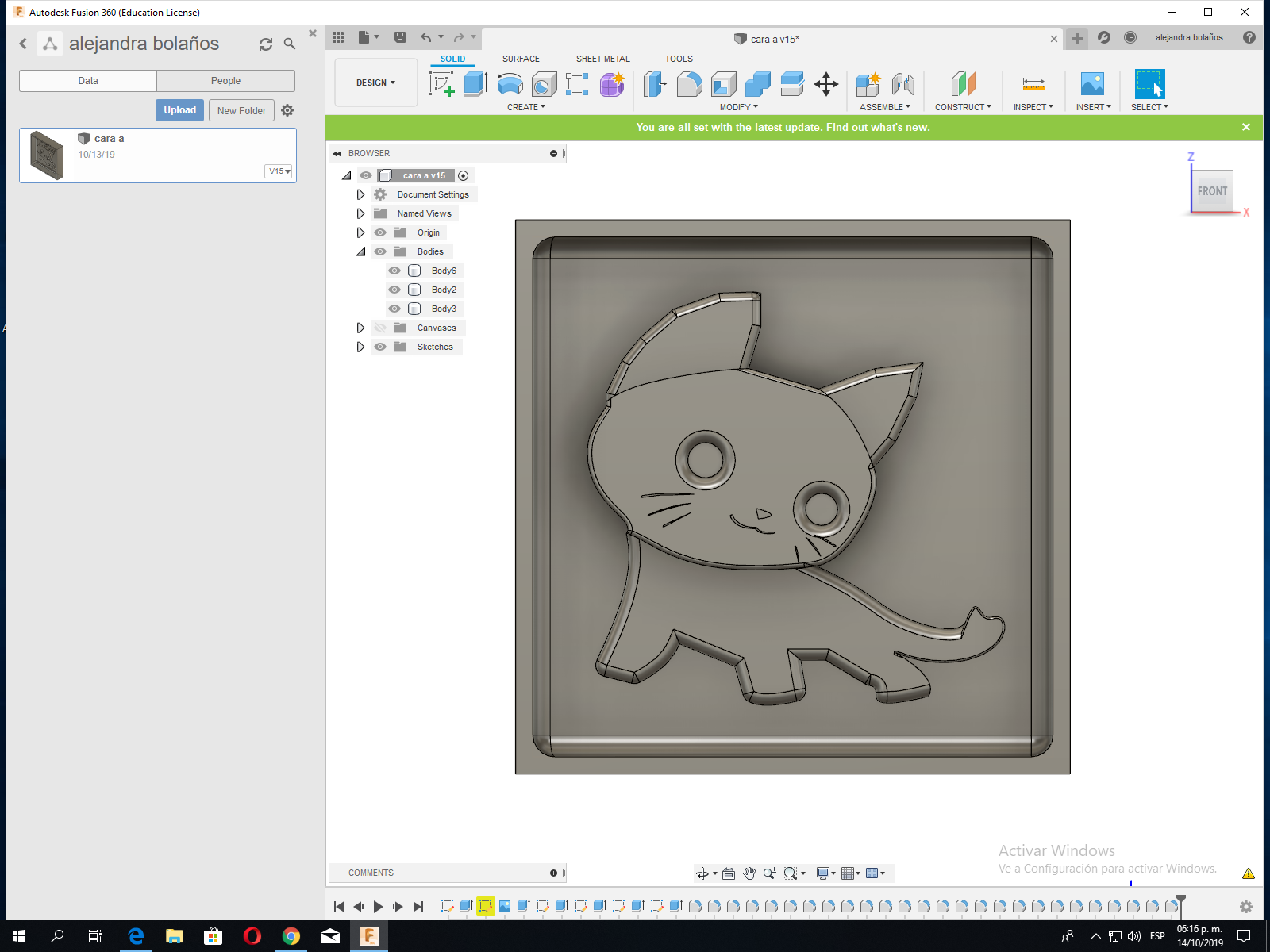The height and width of the screenshot is (952, 1270).
Task: Open the Find out what's new link
Action: 878,127
